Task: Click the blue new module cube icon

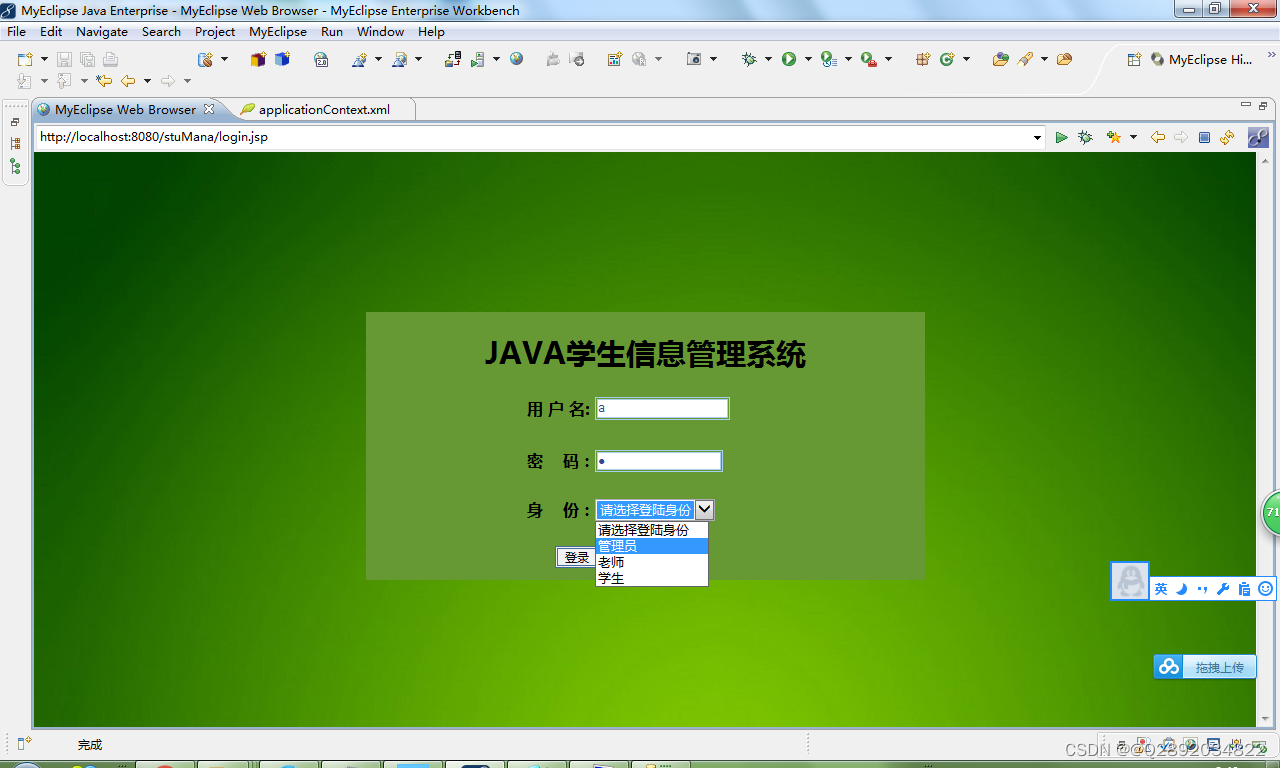Action: pos(282,60)
